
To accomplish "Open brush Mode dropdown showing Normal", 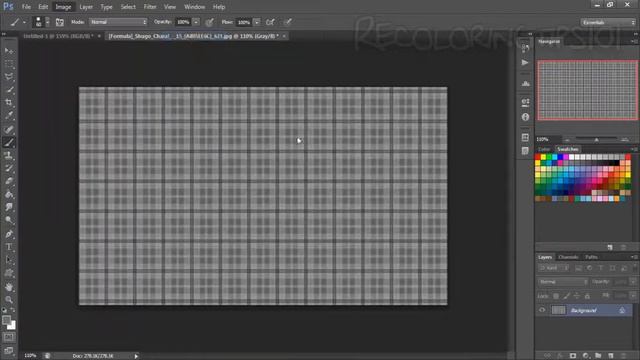I will [x=118, y=22].
